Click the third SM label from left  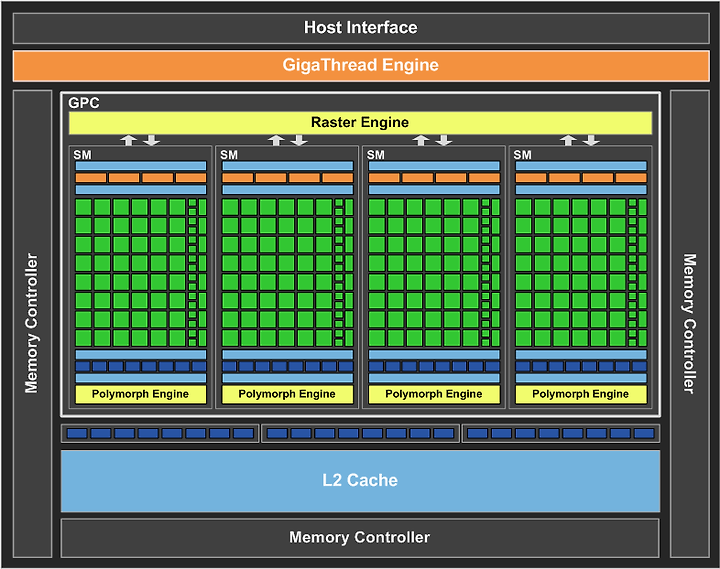pos(376,155)
